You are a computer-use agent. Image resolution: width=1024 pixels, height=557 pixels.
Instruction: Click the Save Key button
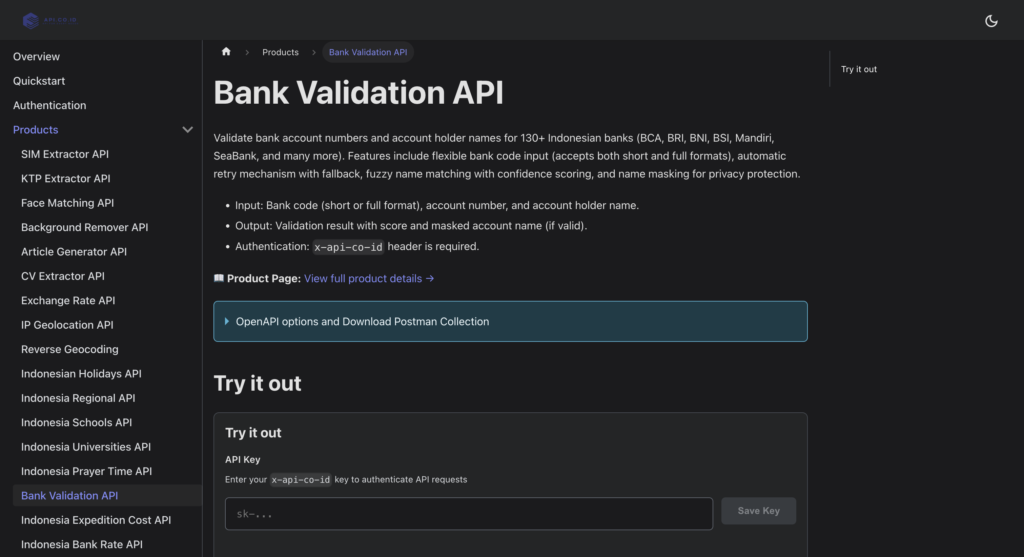coord(758,511)
